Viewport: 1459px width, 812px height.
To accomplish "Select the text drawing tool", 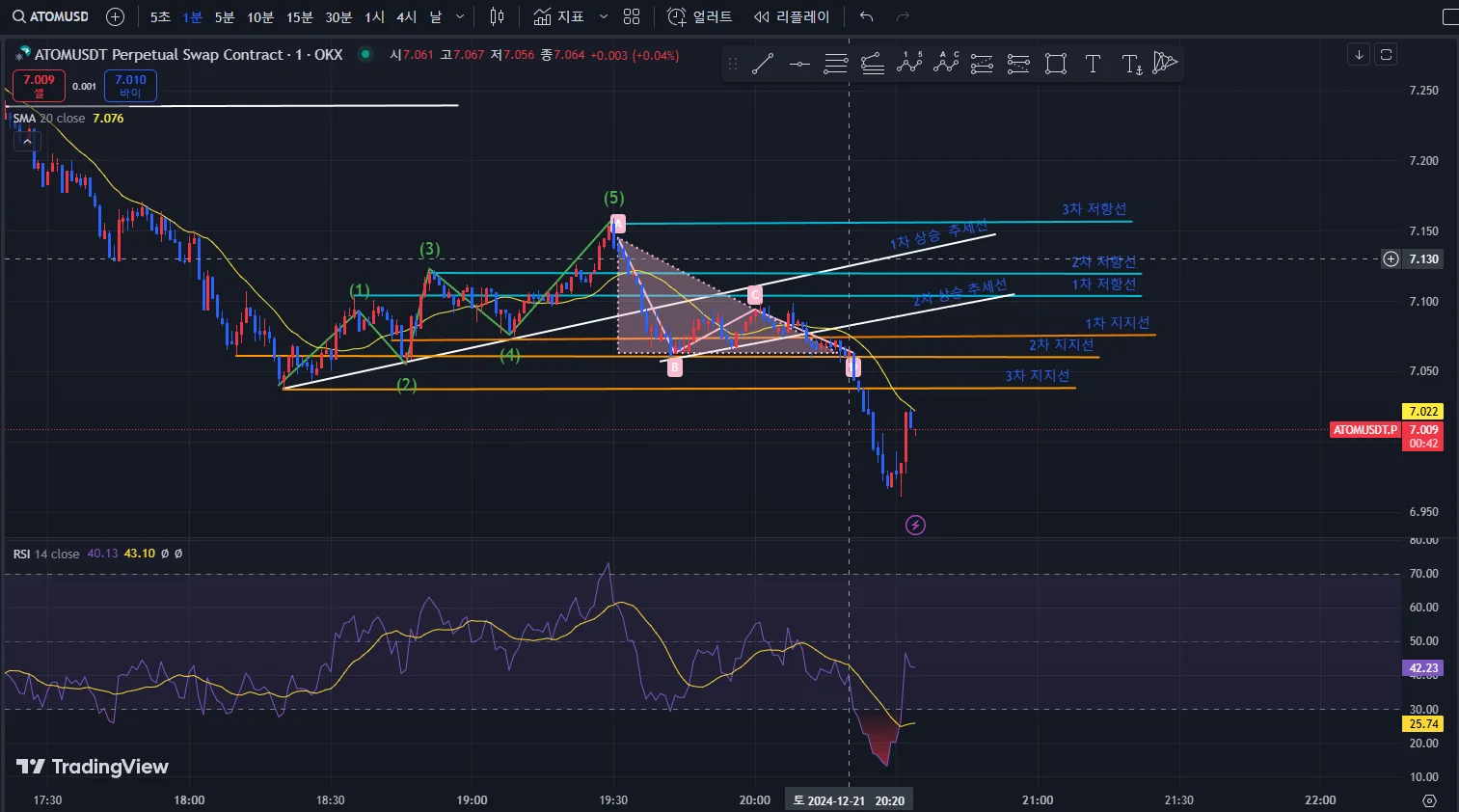I will click(1093, 64).
